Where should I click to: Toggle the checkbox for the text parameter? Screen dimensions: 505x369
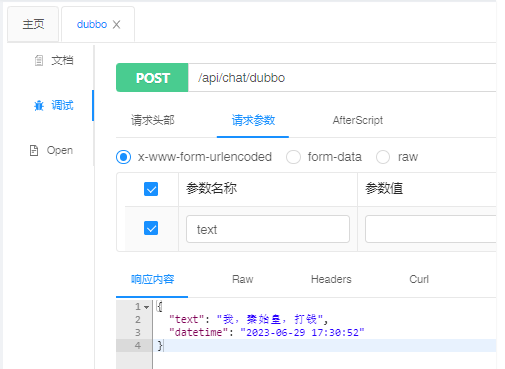click(x=151, y=228)
